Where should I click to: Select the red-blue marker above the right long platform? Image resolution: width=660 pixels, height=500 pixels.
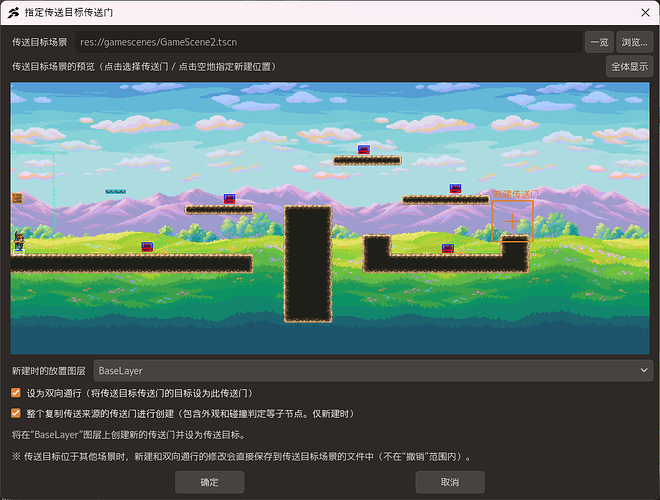click(455, 188)
